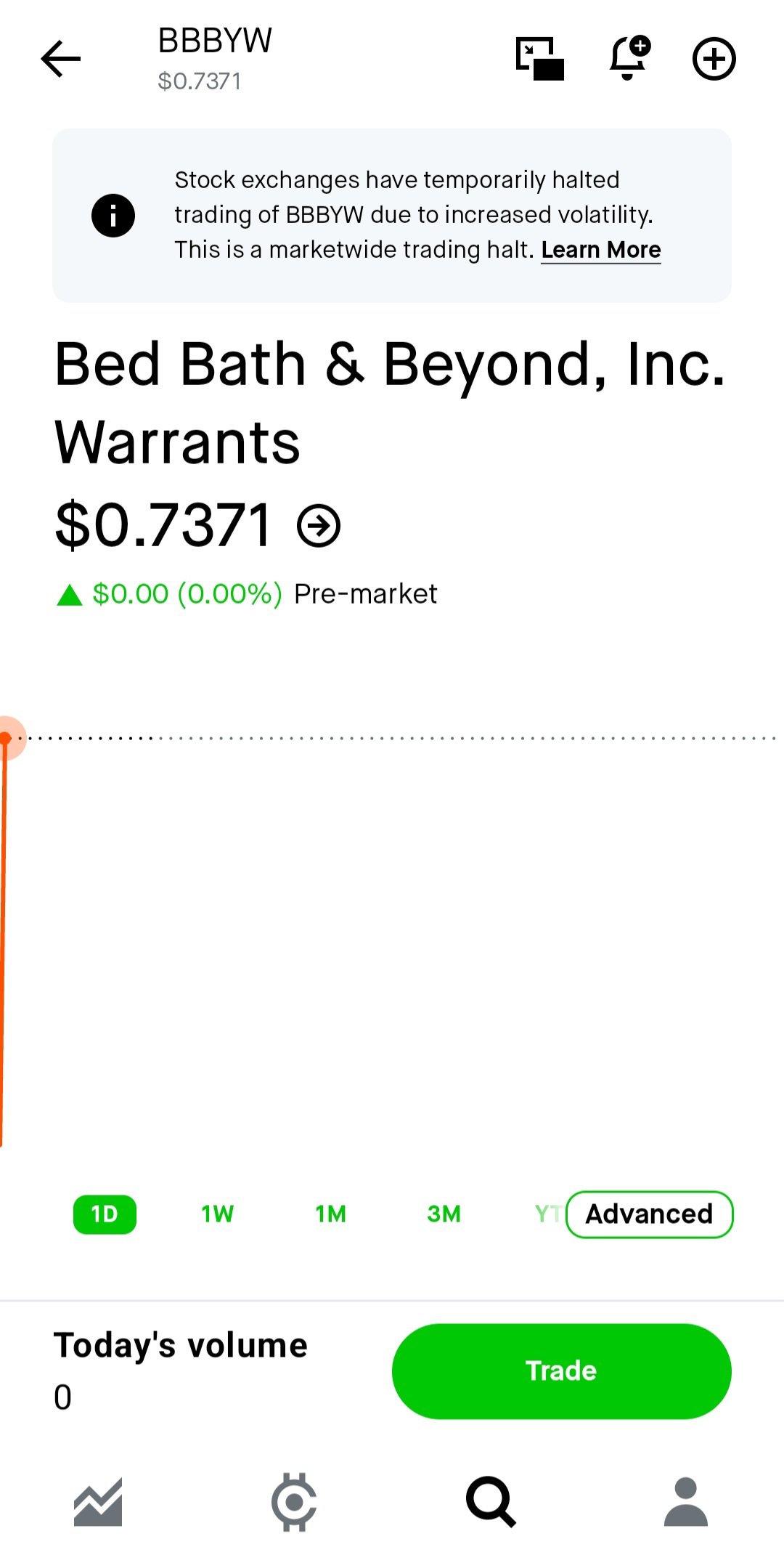Image resolution: width=784 pixels, height=1547 pixels.
Task: Click the info icon in halt notice
Action: tap(113, 216)
